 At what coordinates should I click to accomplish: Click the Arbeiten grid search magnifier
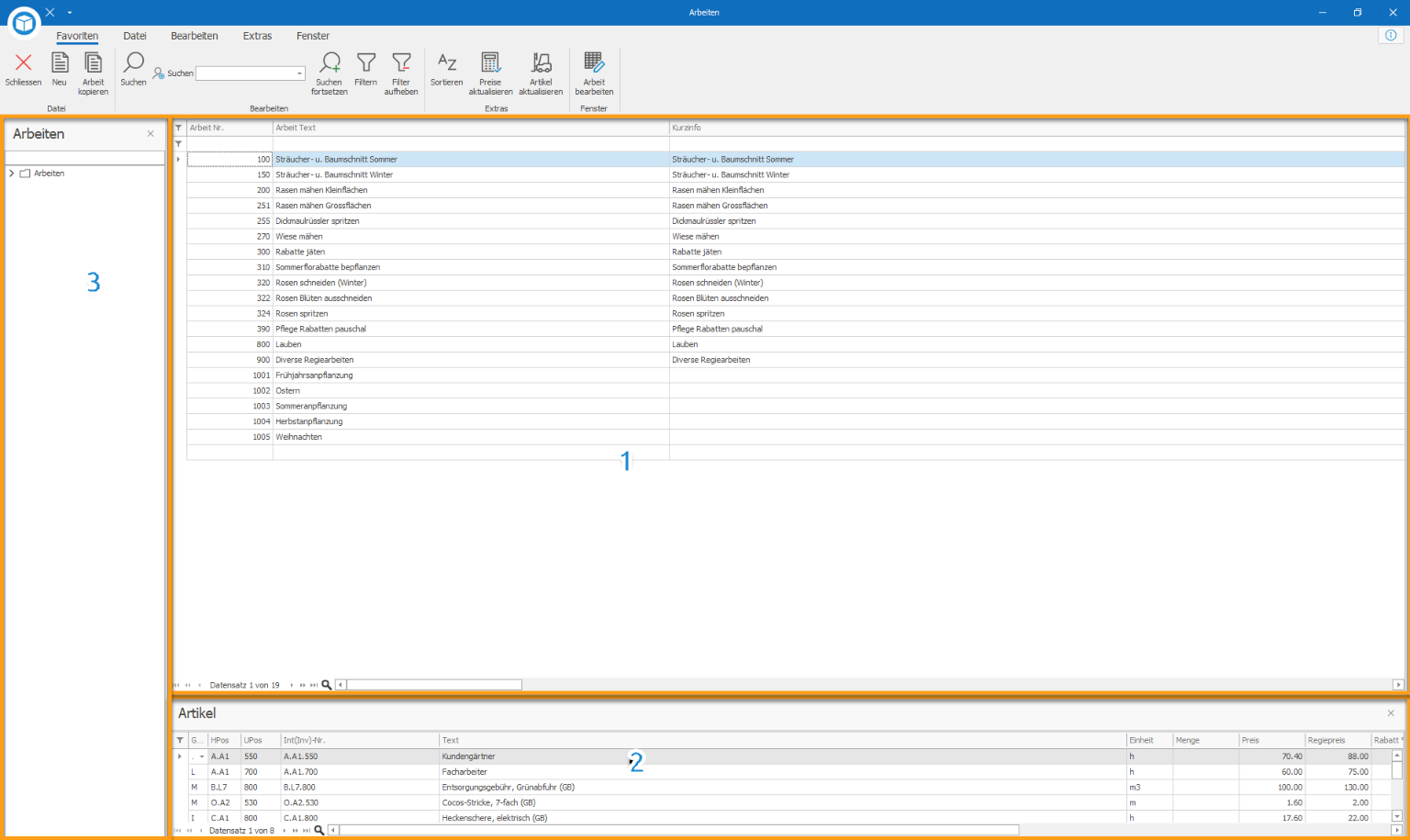click(x=326, y=685)
